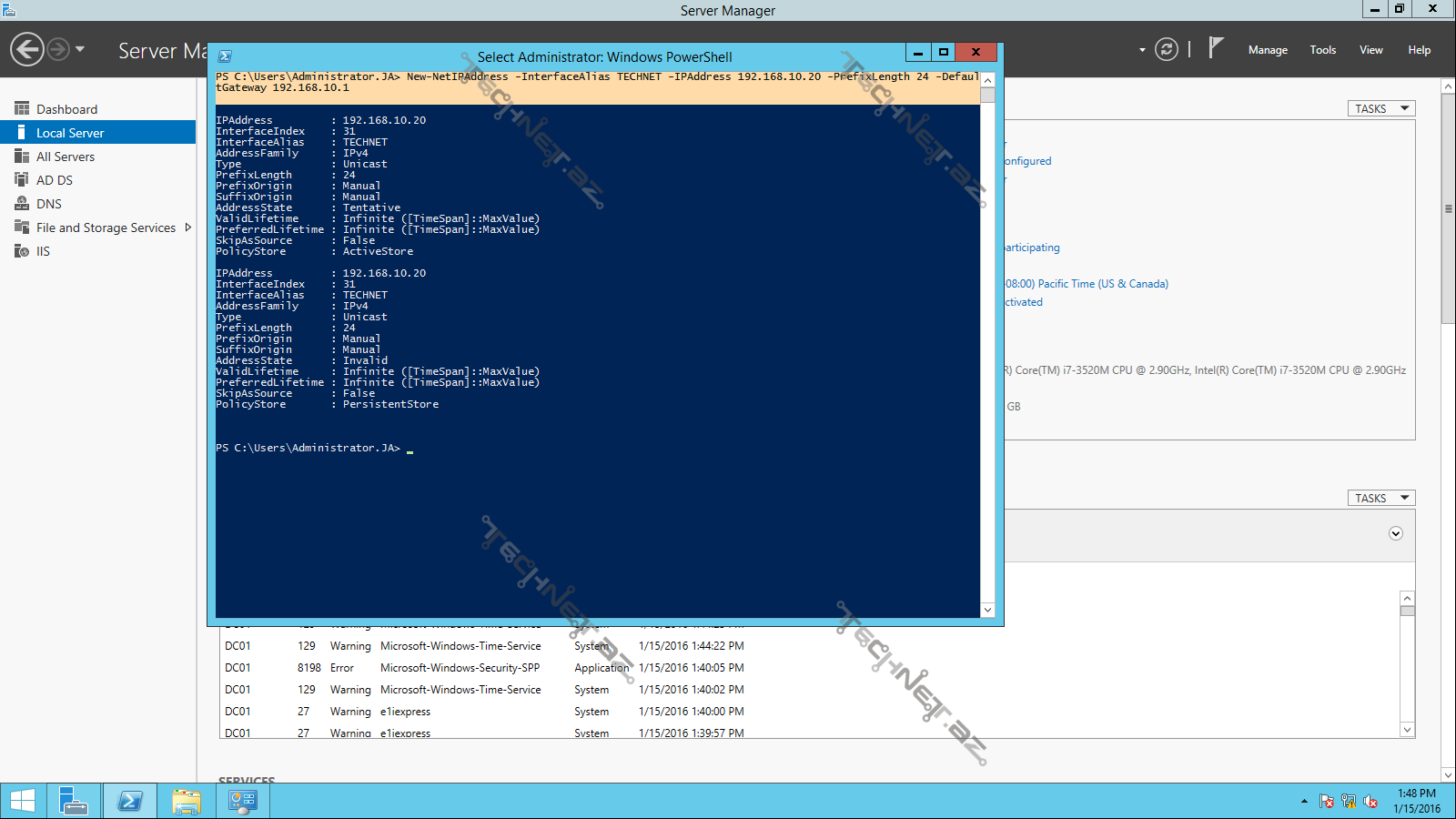Viewport: 1456px width, 819px height.
Task: Select the DNS role in sidebar
Action: 49,204
